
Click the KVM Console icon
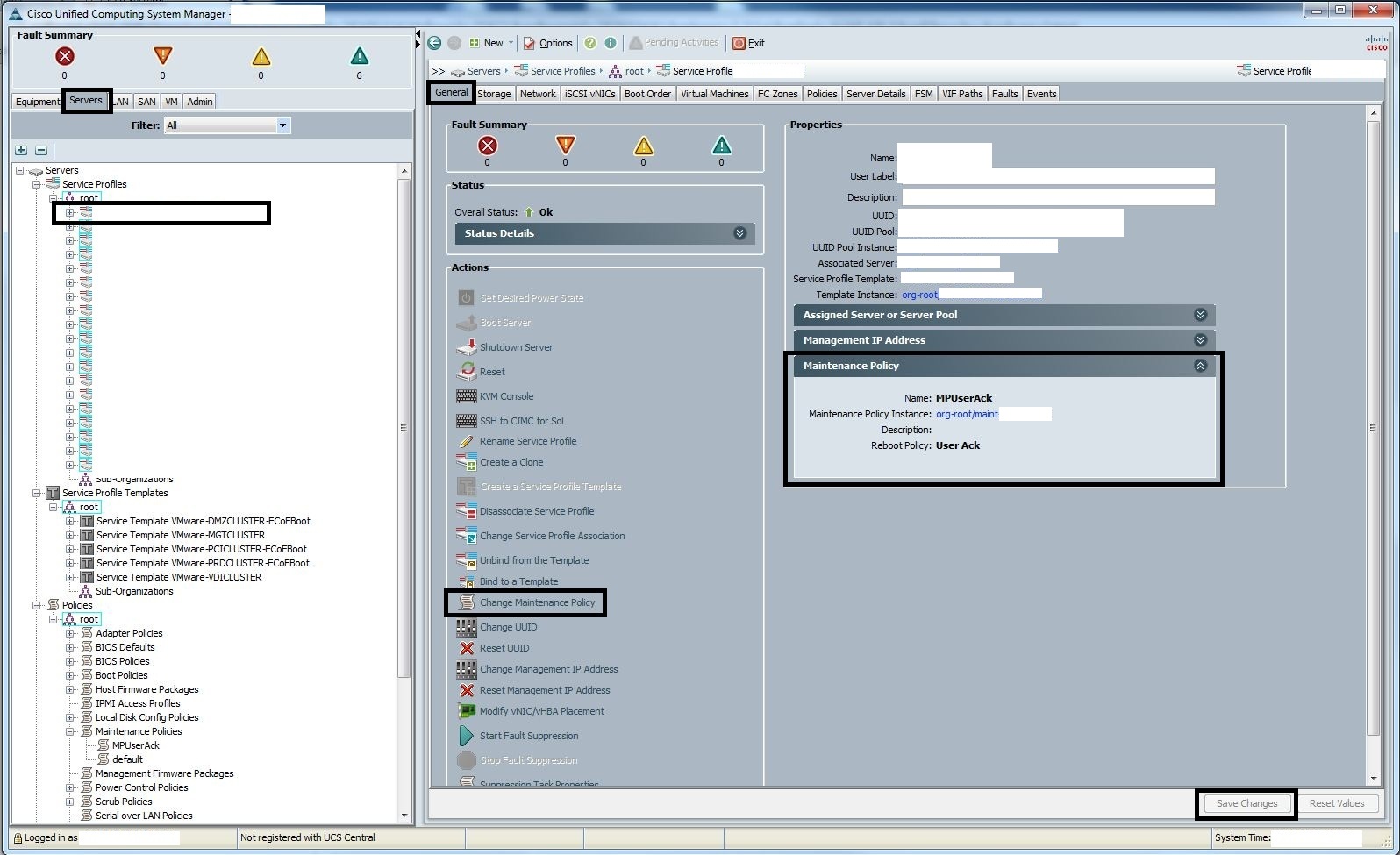click(467, 396)
